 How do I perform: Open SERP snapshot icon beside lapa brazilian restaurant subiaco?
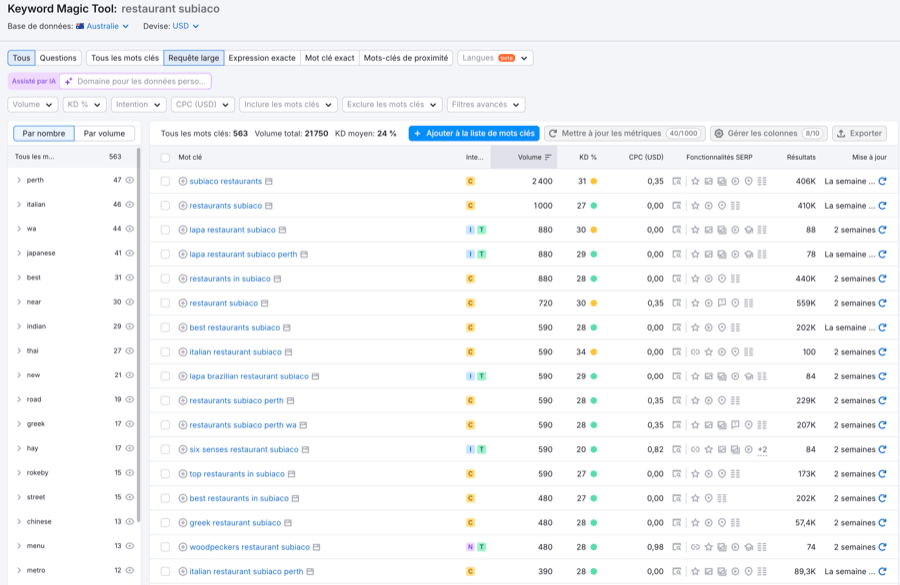(x=315, y=376)
